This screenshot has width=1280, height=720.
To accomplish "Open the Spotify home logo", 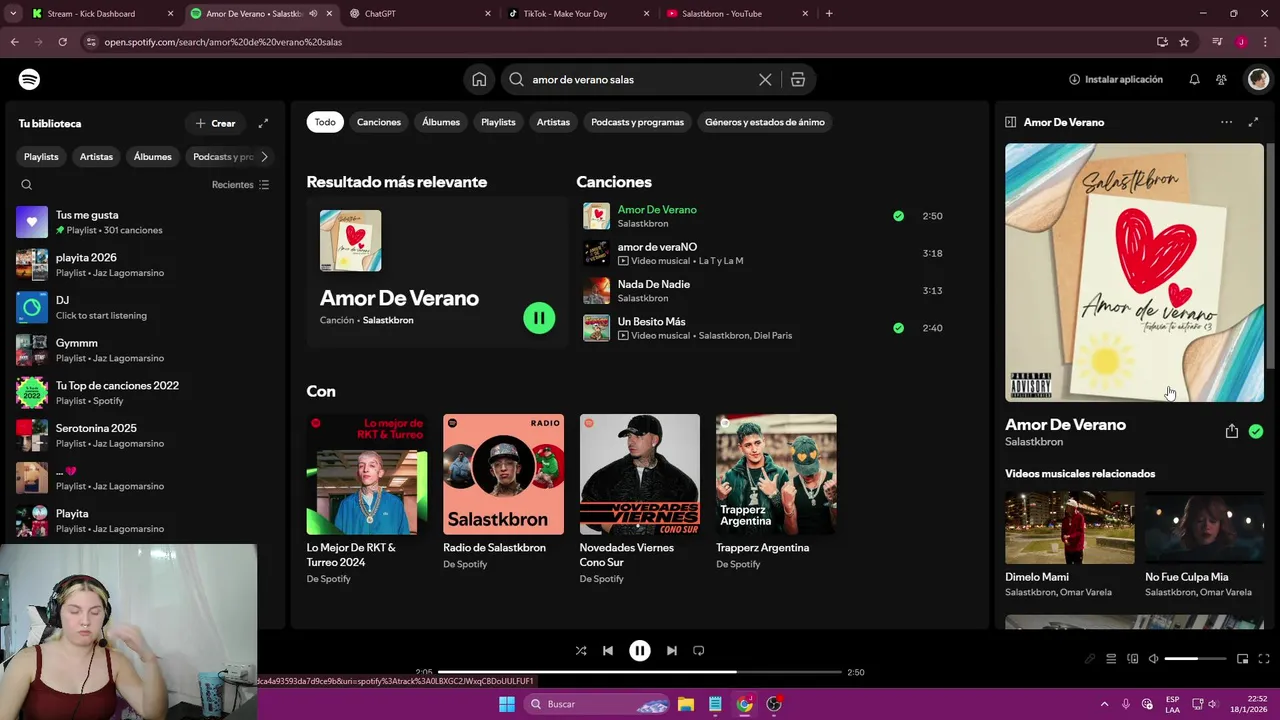I will [30, 79].
